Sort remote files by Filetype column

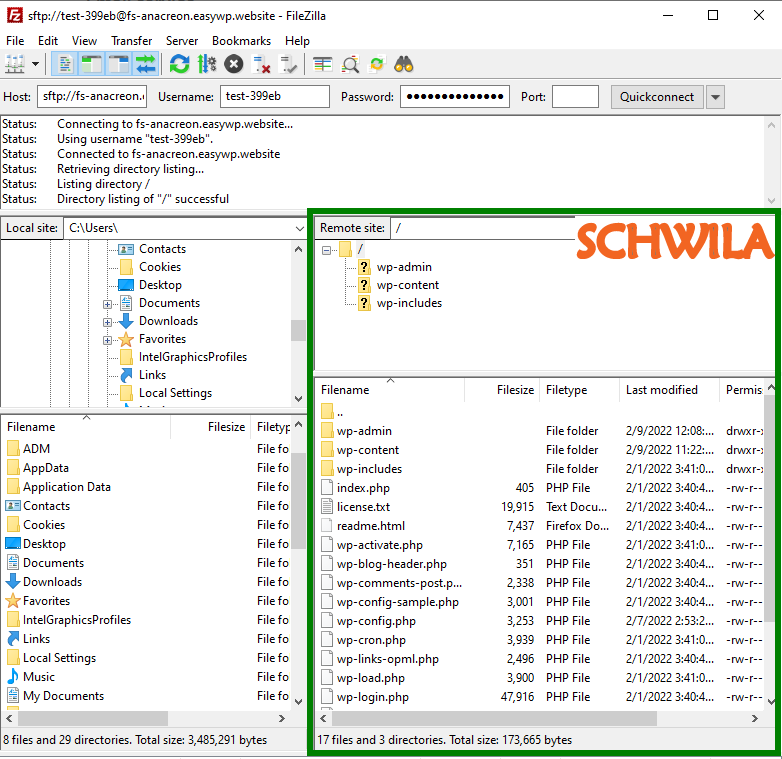click(566, 389)
